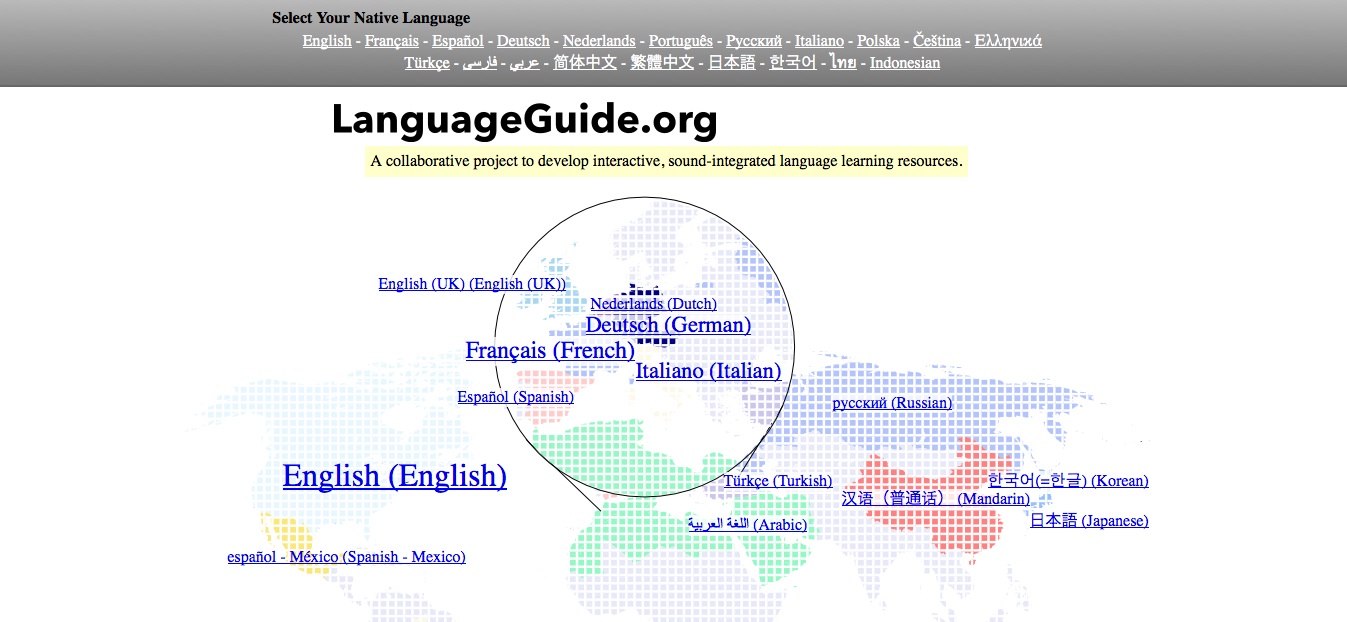Choose Español in the native language list

coord(458,40)
